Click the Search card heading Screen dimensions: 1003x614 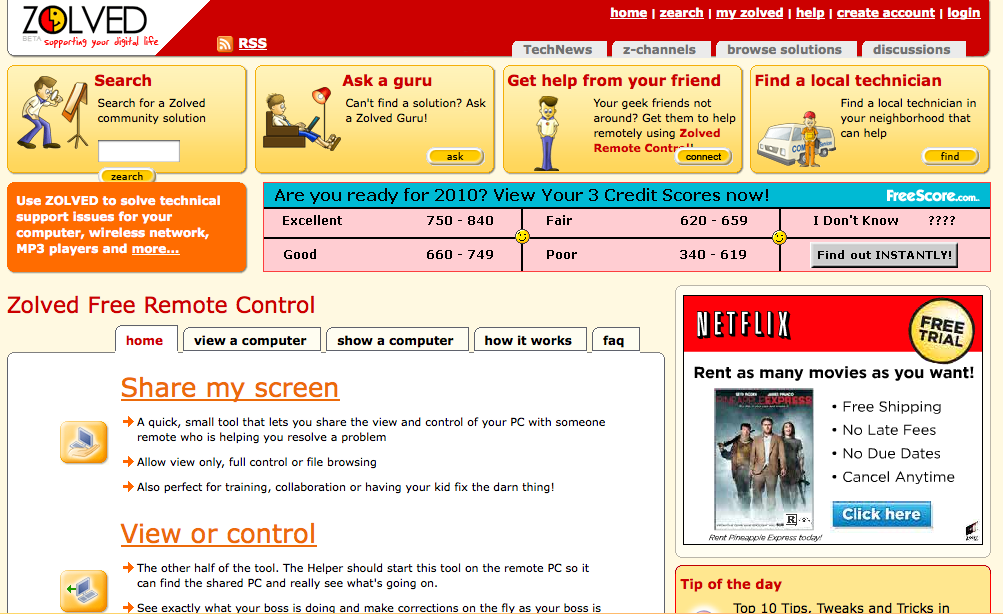click(123, 81)
